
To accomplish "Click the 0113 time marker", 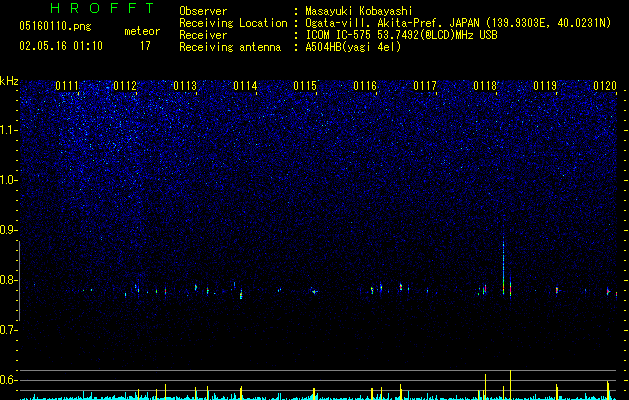I will pyautogui.click(x=185, y=86).
